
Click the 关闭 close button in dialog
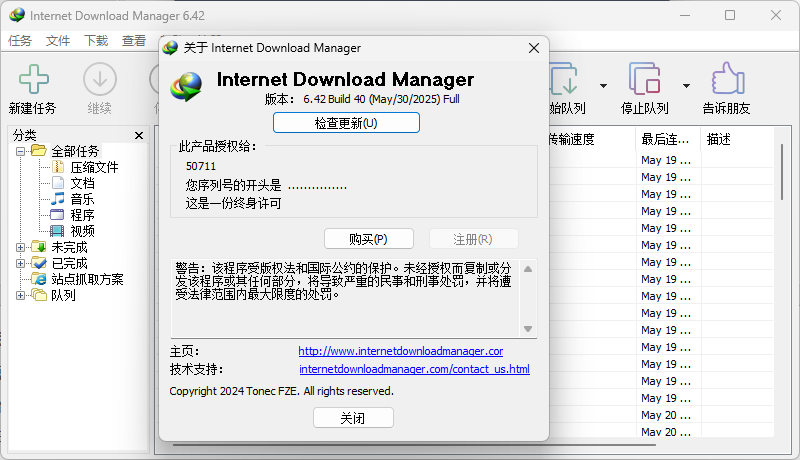[353, 418]
